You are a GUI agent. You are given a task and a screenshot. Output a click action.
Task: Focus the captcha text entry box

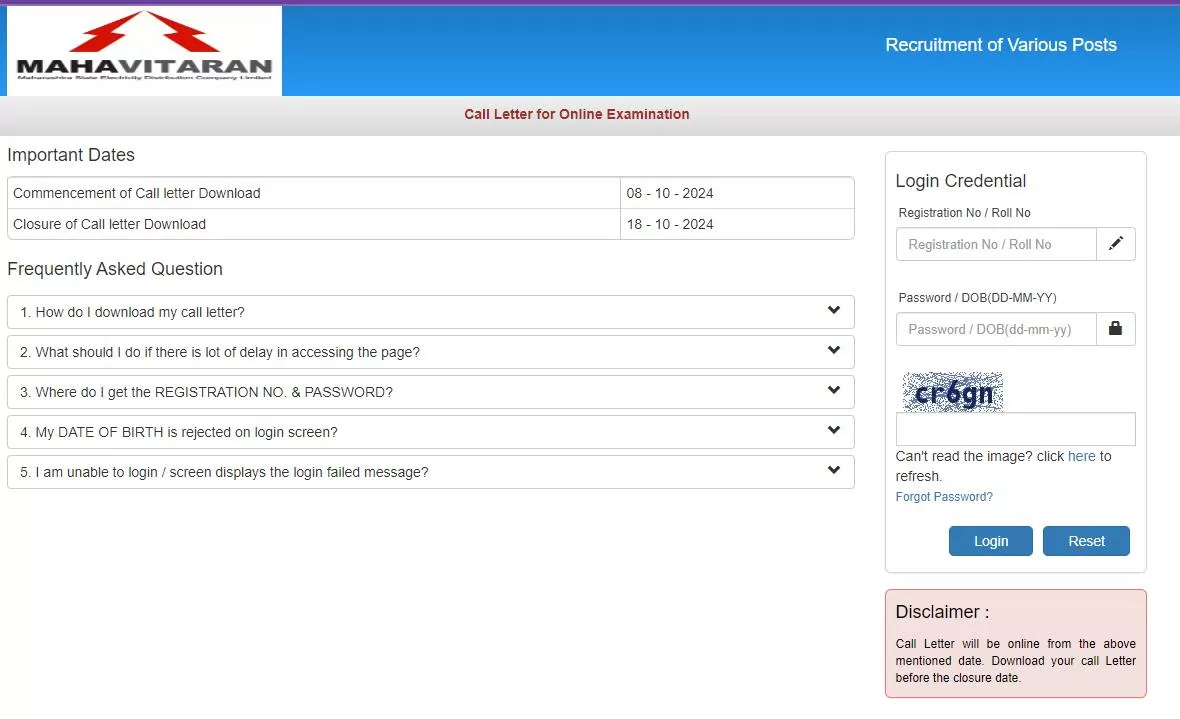pyautogui.click(x=1015, y=429)
